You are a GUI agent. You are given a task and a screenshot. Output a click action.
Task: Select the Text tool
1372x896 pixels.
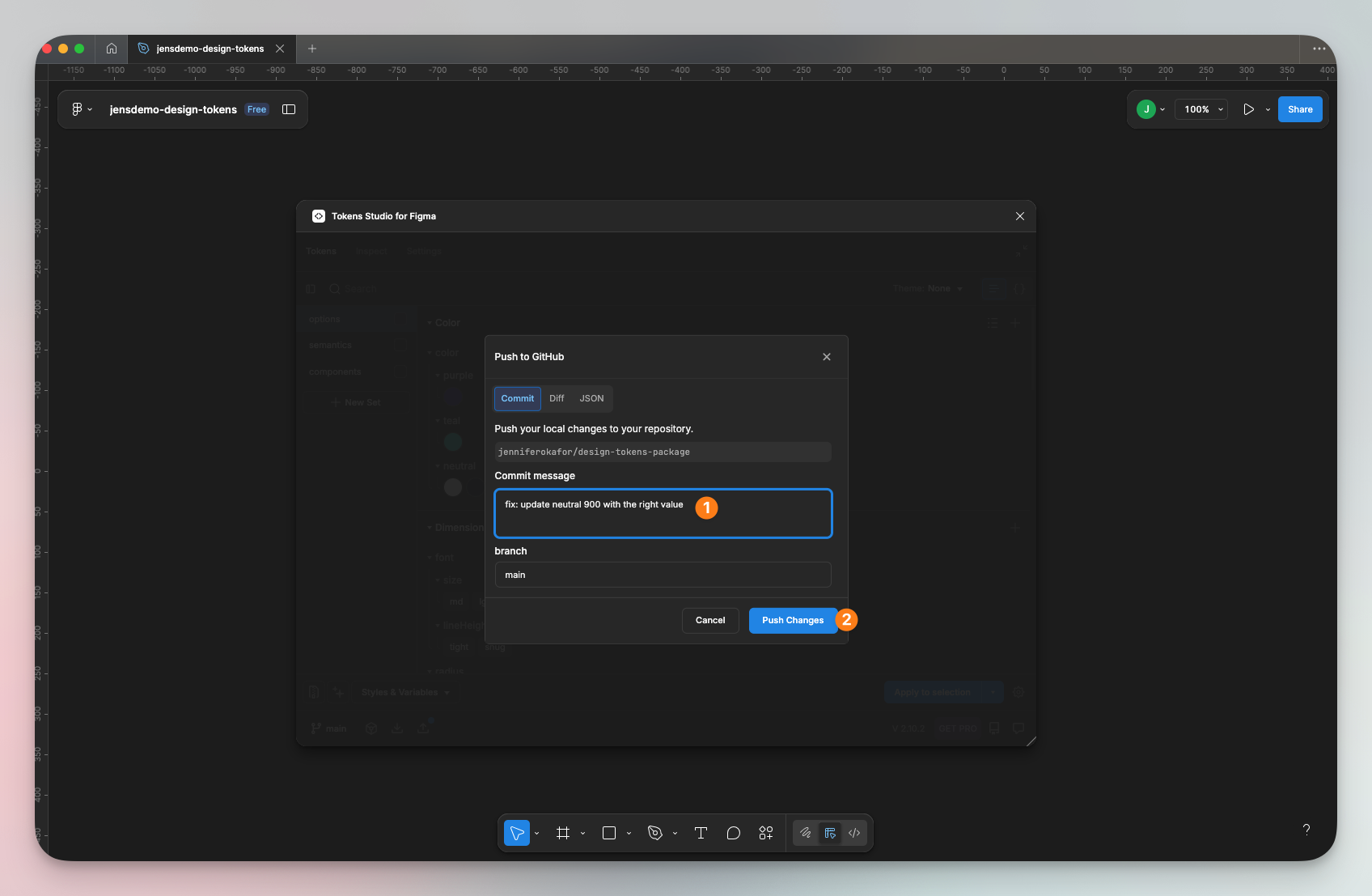pyautogui.click(x=701, y=833)
